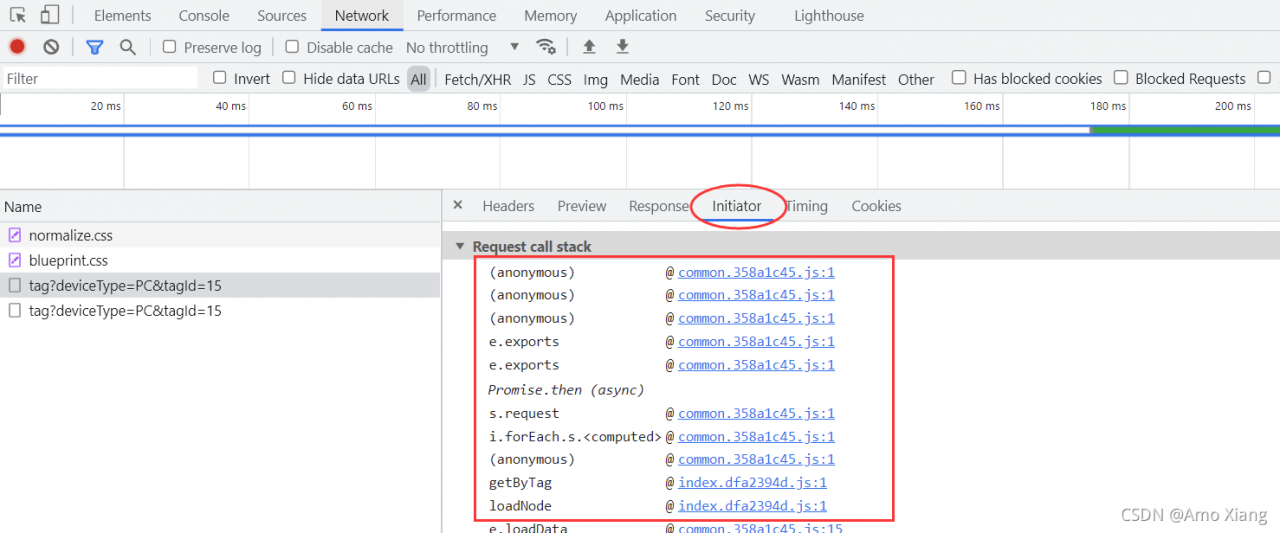This screenshot has width=1280, height=533.
Task: Check Blocked Requests checkbox
Action: [1121, 78]
